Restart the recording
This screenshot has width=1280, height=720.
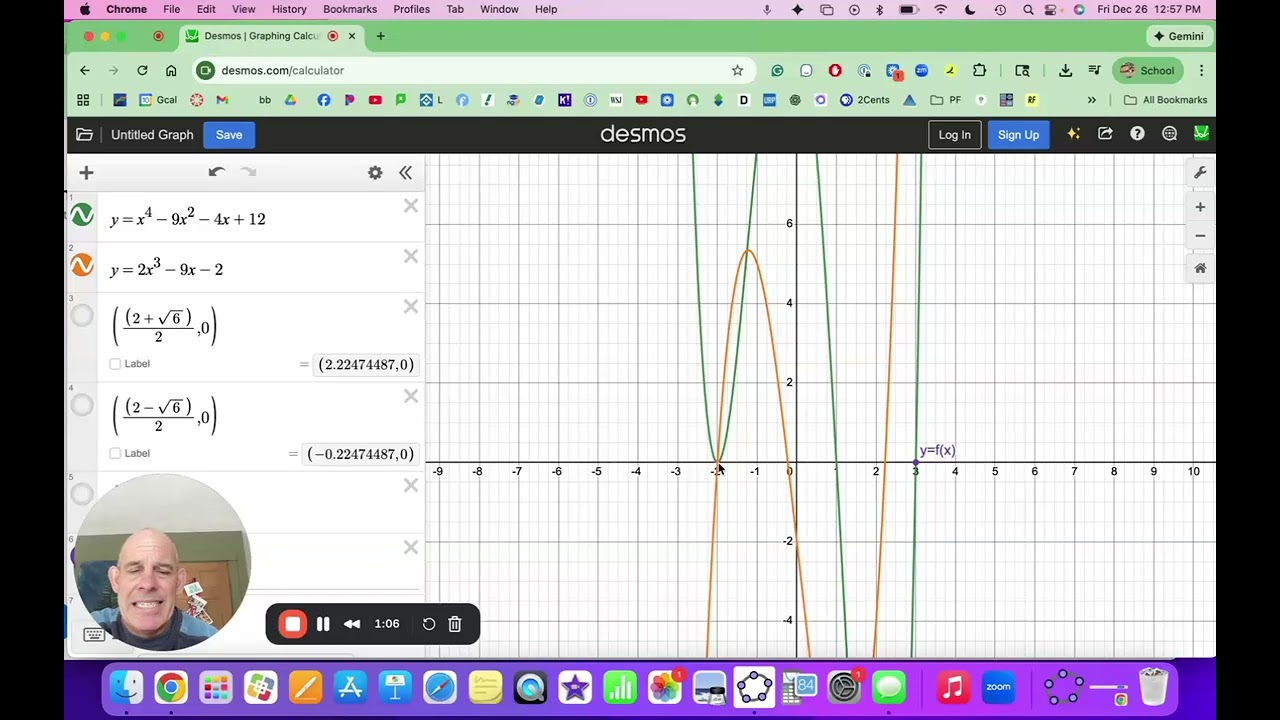point(429,624)
